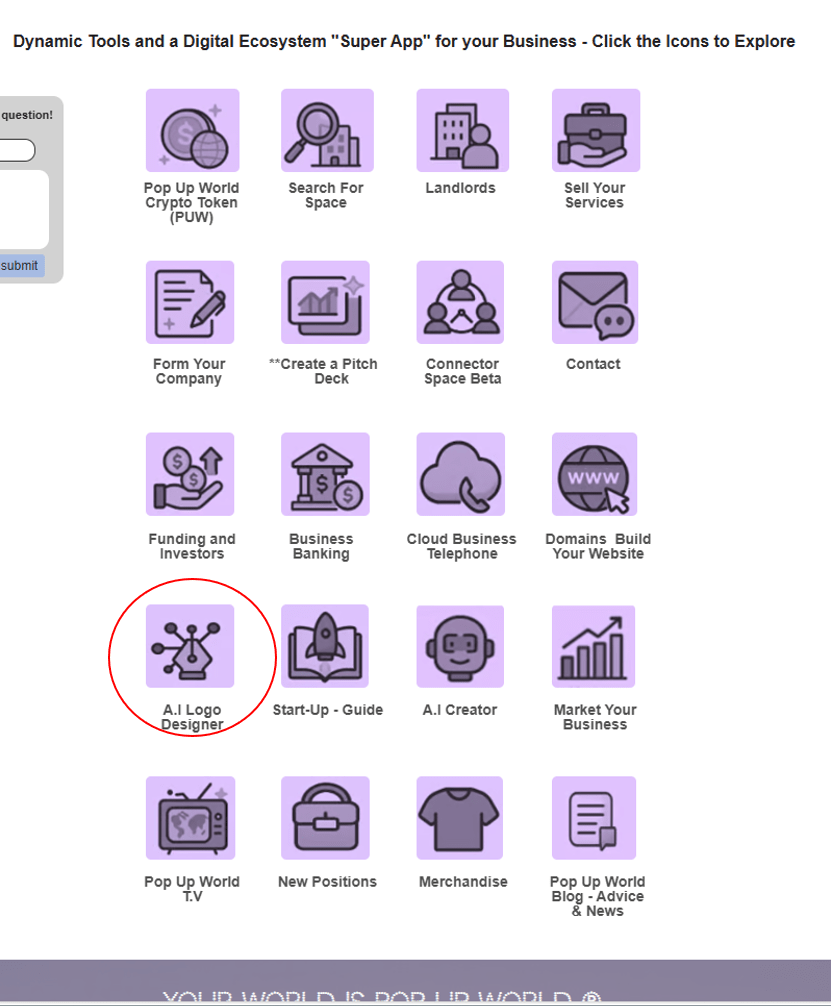
Task: Click the A.I Creator robot icon
Action: pyautogui.click(x=461, y=646)
